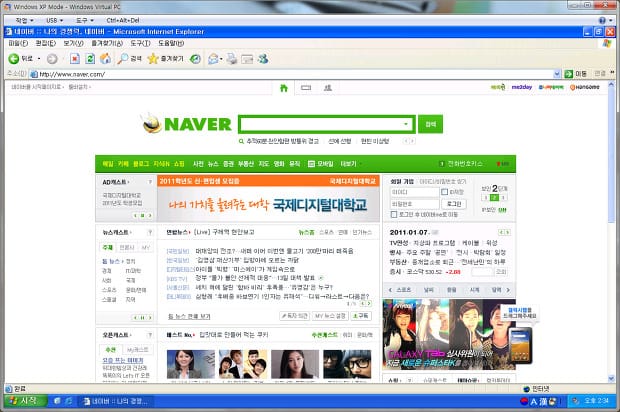Open the Favorites star in toolbar
This screenshot has height=412, width=620.
[153, 59]
